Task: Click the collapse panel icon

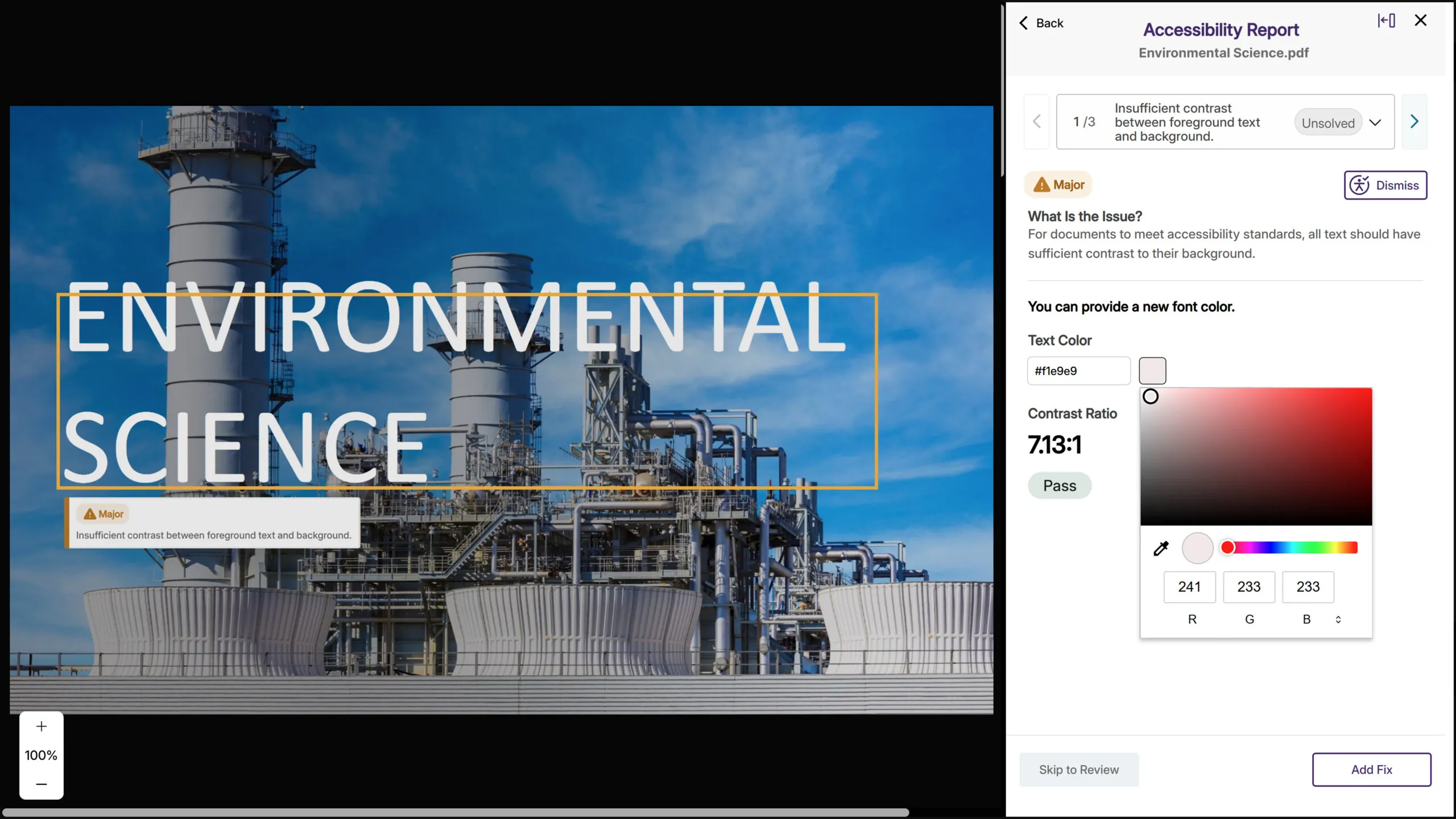Action: click(x=1386, y=21)
